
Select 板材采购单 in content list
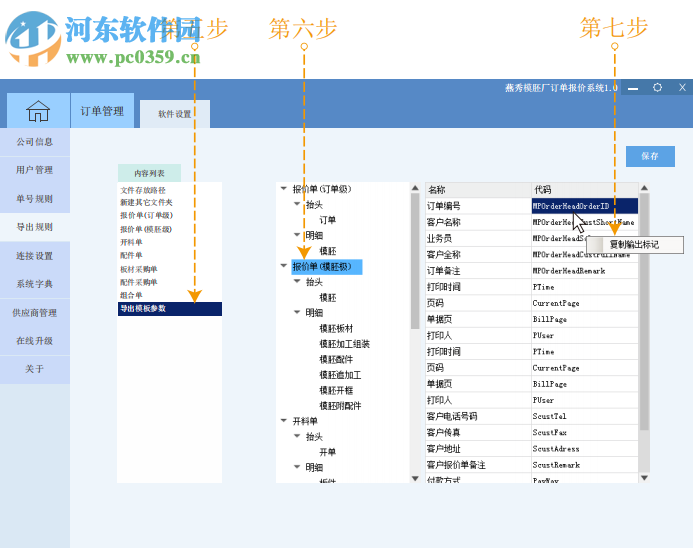pos(139,269)
